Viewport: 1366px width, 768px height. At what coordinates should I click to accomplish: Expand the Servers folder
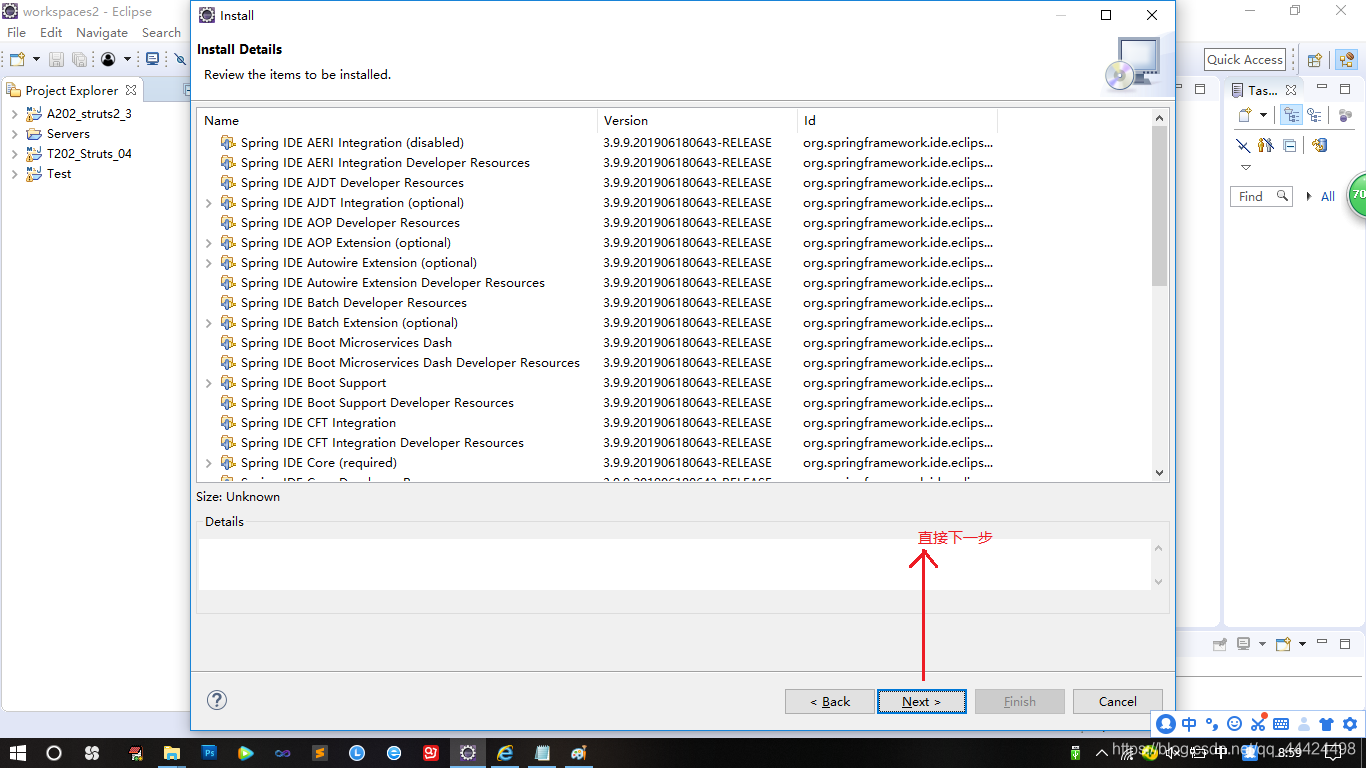(x=14, y=134)
